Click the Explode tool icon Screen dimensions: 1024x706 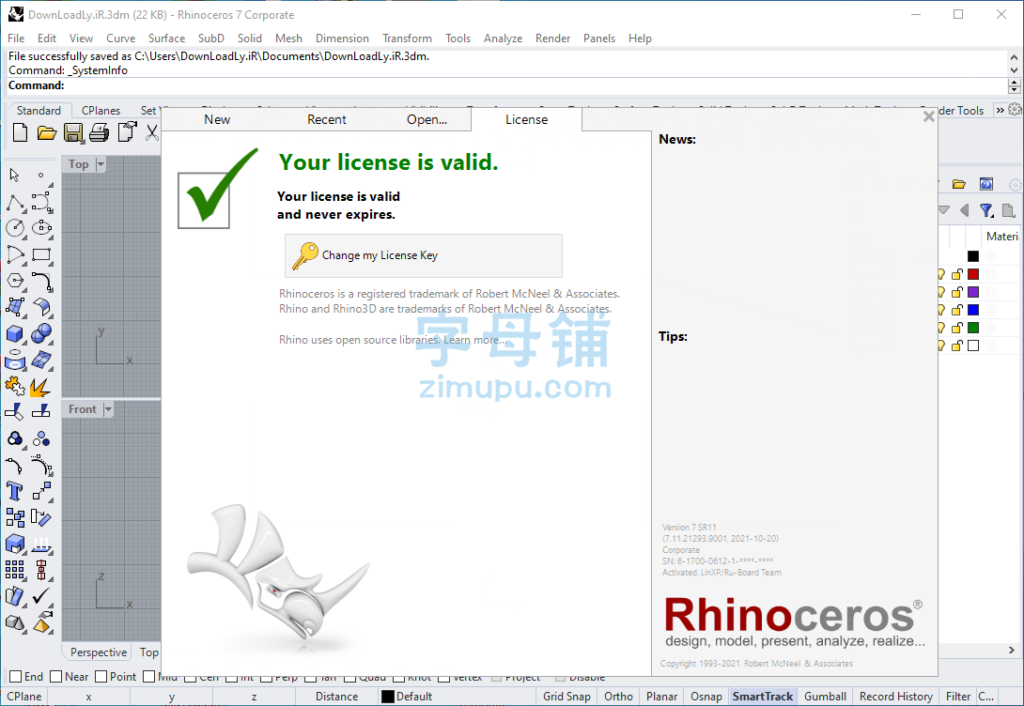coord(40,387)
